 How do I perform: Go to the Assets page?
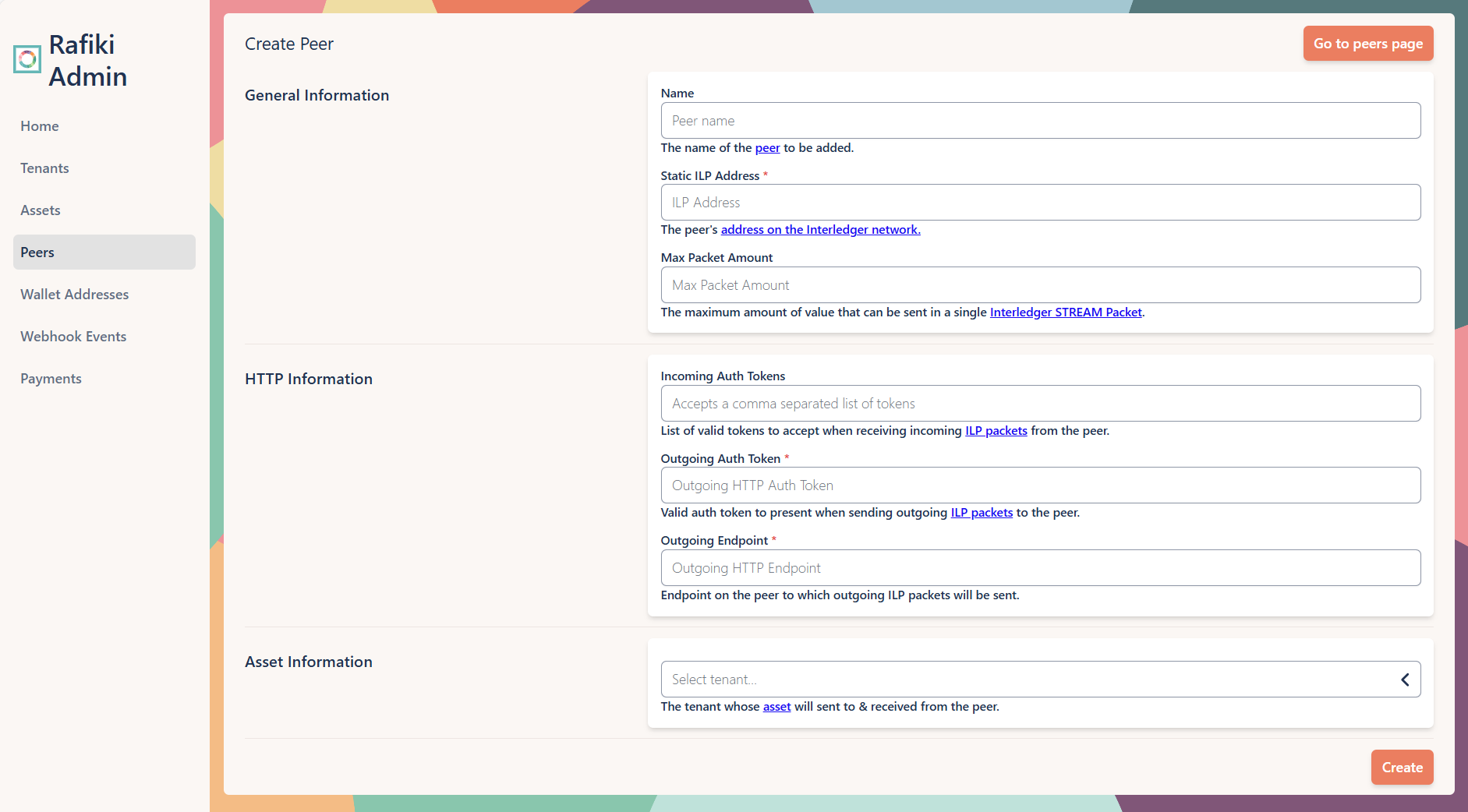[40, 210]
